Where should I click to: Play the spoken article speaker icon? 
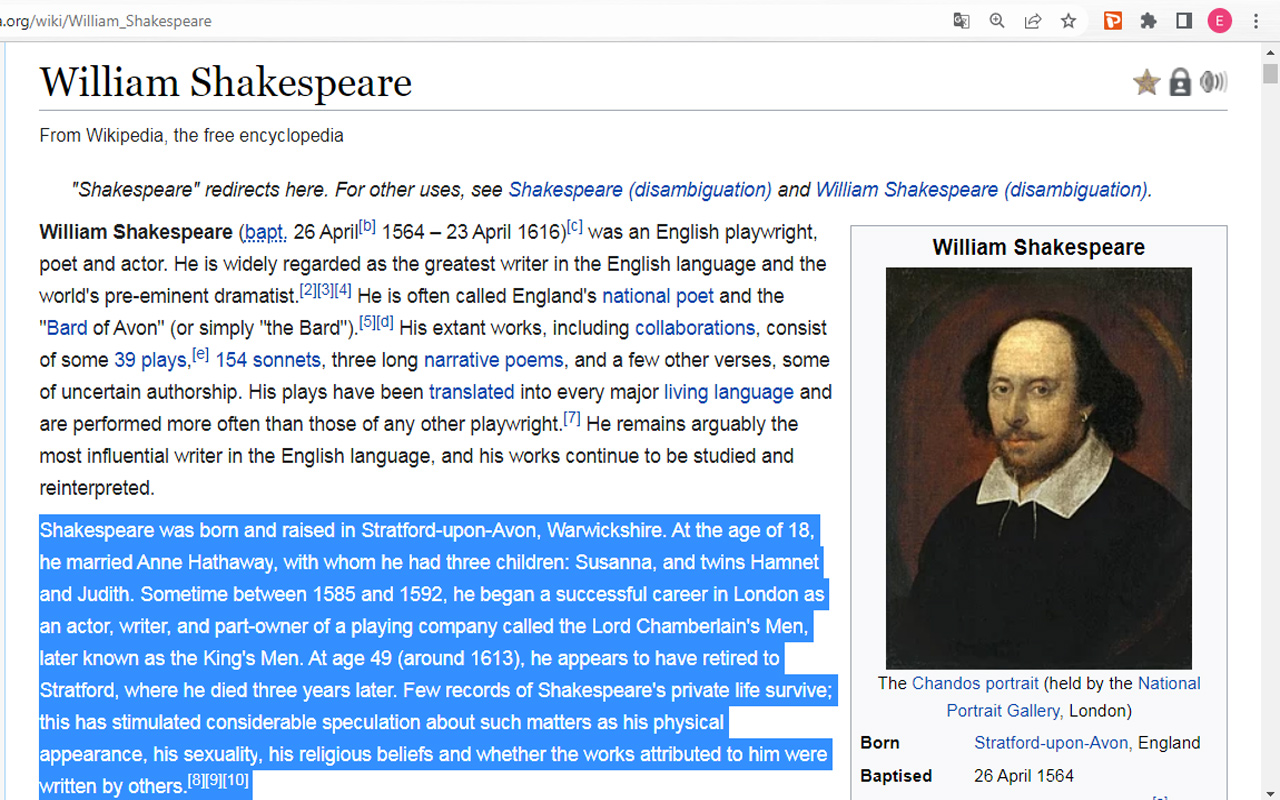click(x=1214, y=82)
